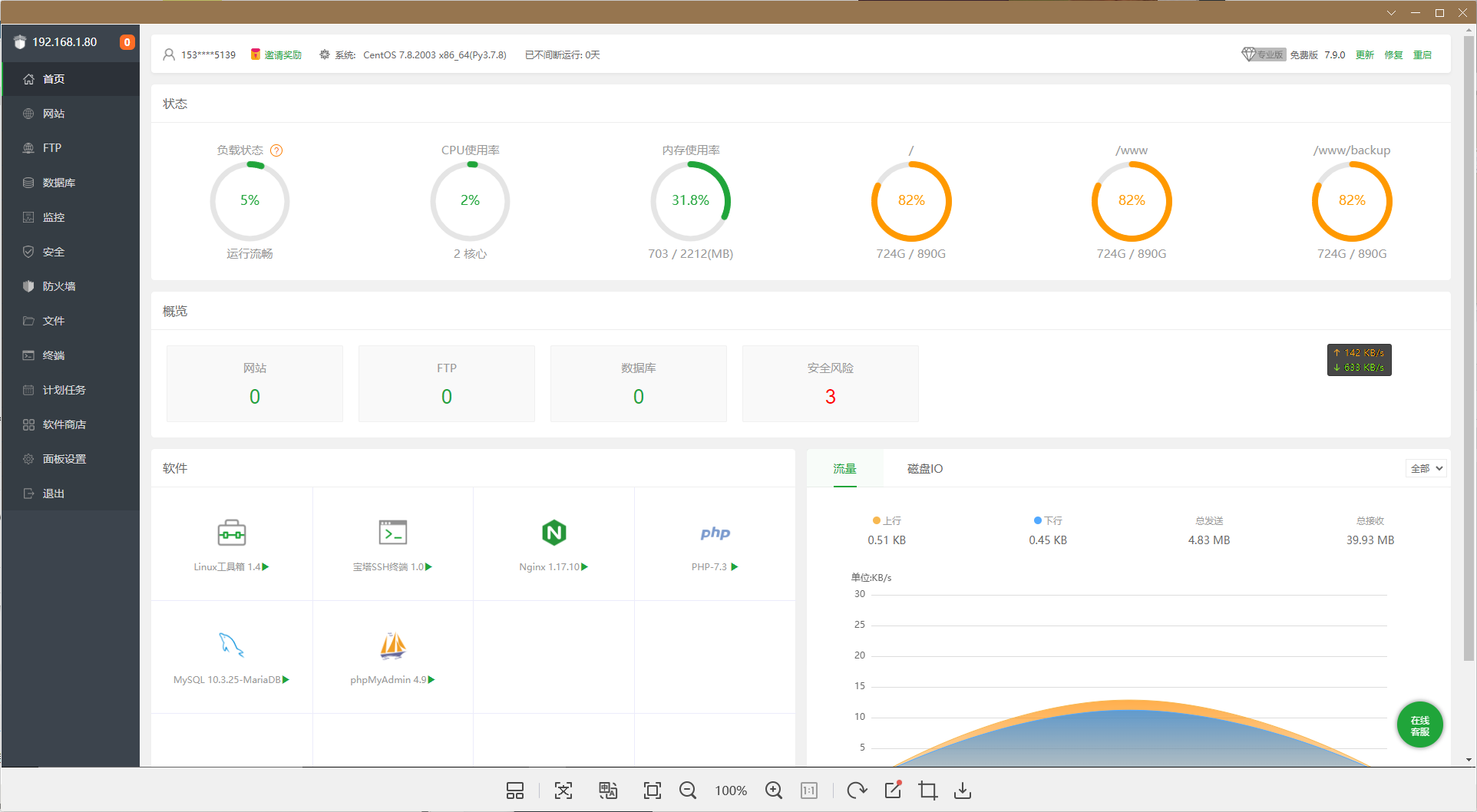1477x812 pixels.
Task: Click the notification badge 0 beside IP
Action: 127,42
